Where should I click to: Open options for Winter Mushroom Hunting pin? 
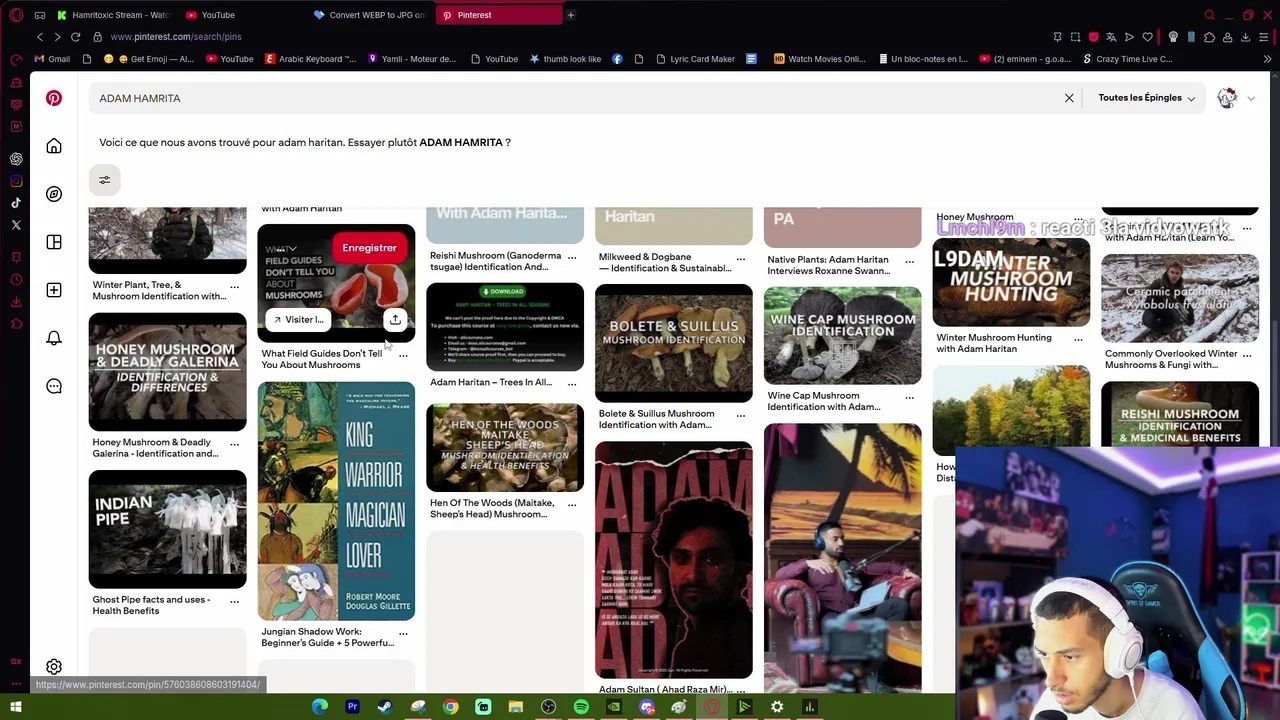(x=1078, y=339)
